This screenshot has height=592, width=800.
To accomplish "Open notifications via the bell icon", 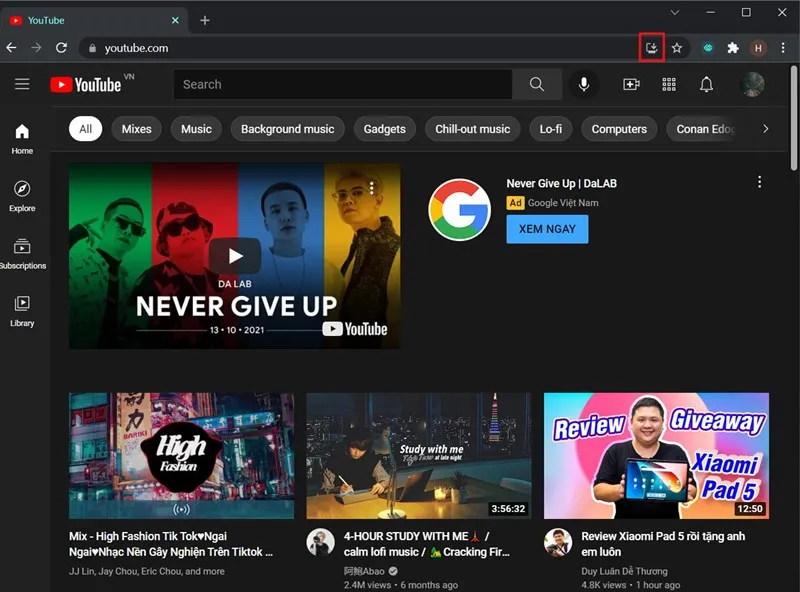I will click(x=707, y=84).
